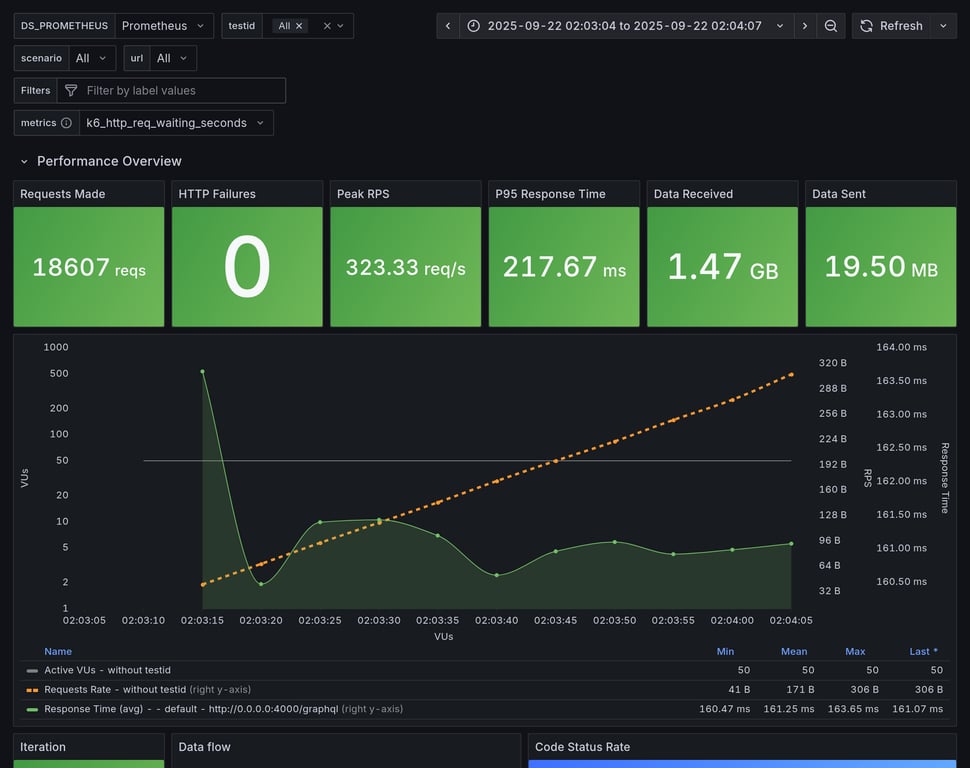
Task: Click the metrics info icon
Action: [x=66, y=123]
